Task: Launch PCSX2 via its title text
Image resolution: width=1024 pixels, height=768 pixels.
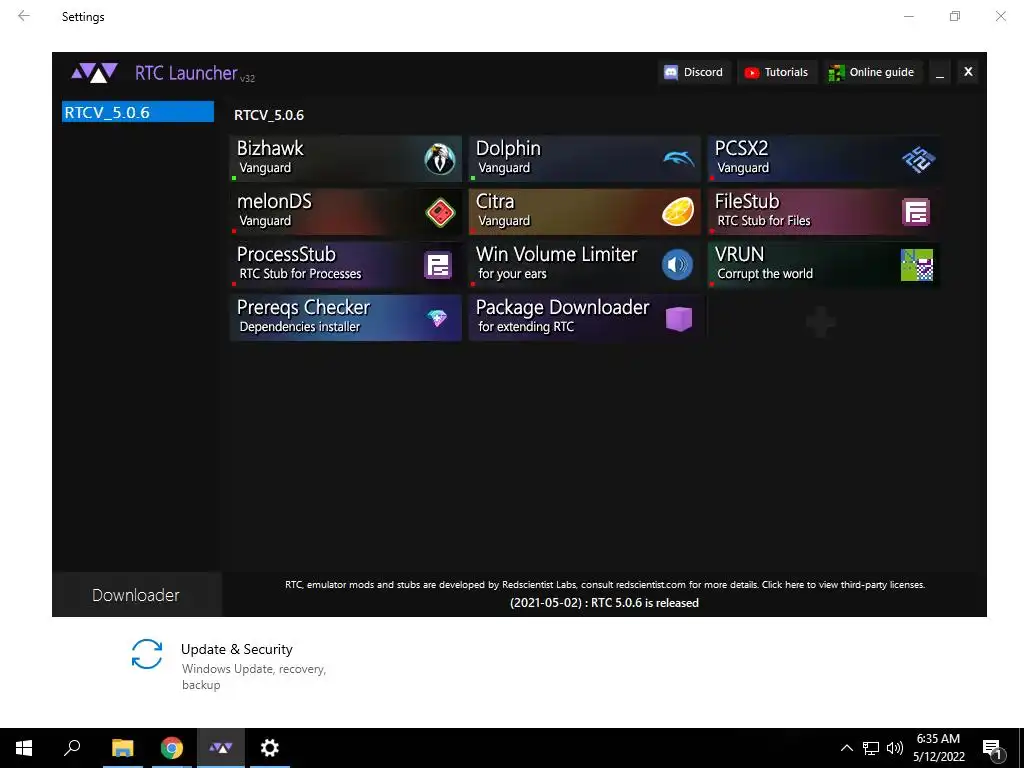Action: click(x=741, y=148)
